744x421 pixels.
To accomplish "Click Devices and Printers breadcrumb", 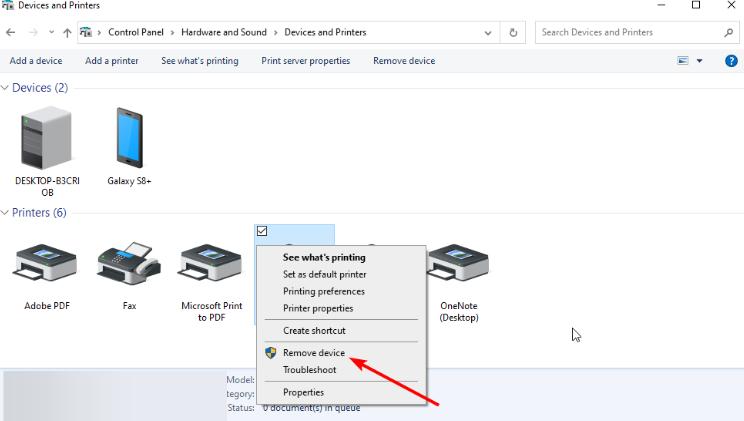I will click(x=326, y=32).
